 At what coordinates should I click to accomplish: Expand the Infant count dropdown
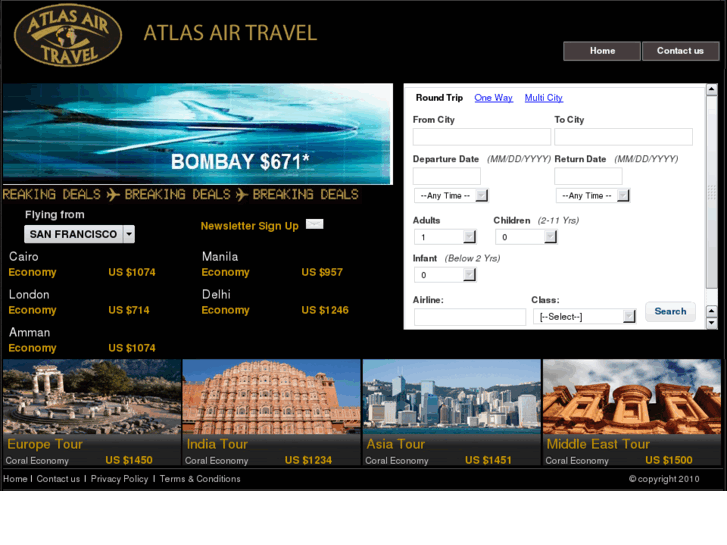(445, 275)
